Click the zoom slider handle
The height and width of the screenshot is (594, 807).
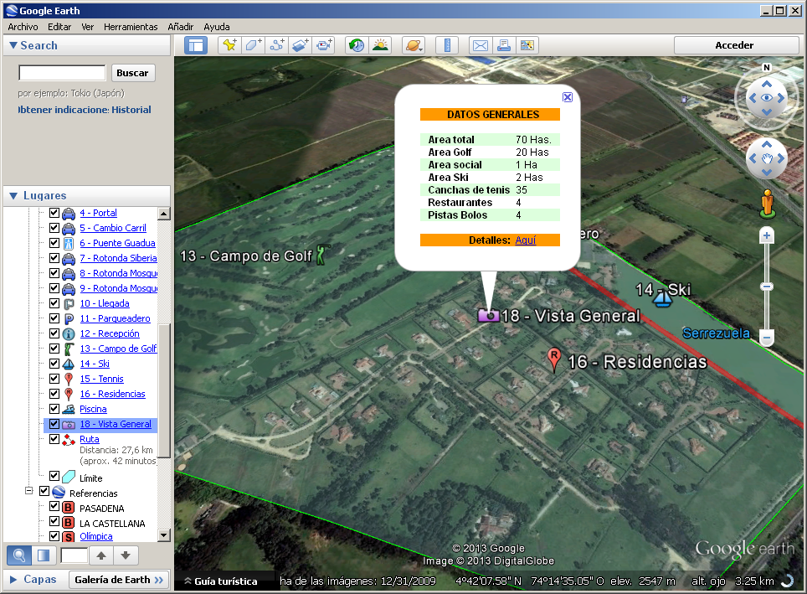tap(767, 286)
